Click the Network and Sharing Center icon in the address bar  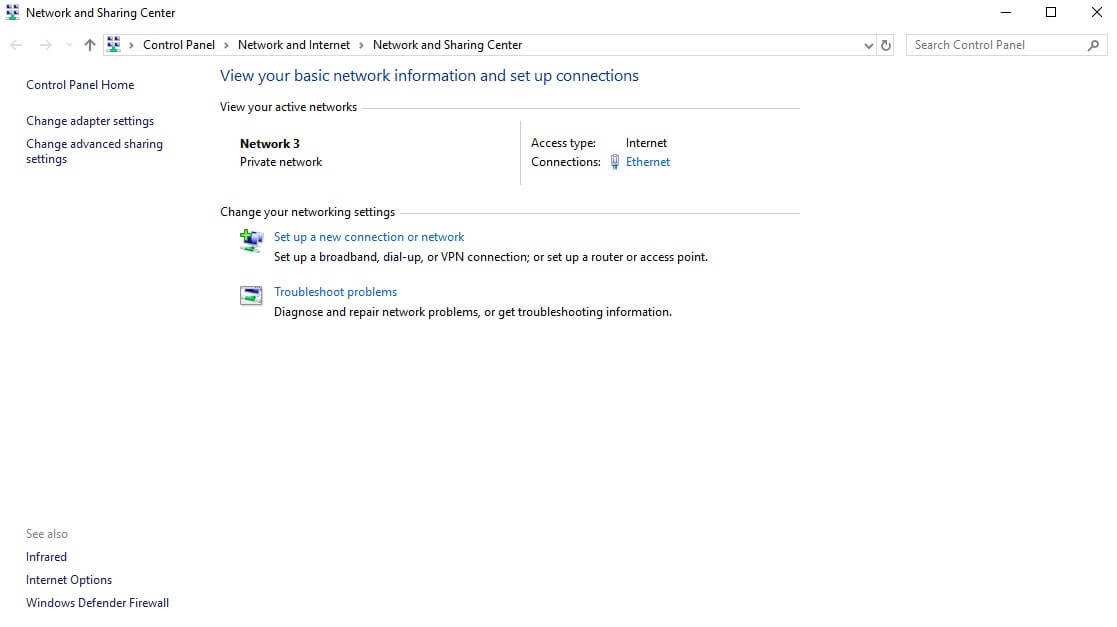113,44
